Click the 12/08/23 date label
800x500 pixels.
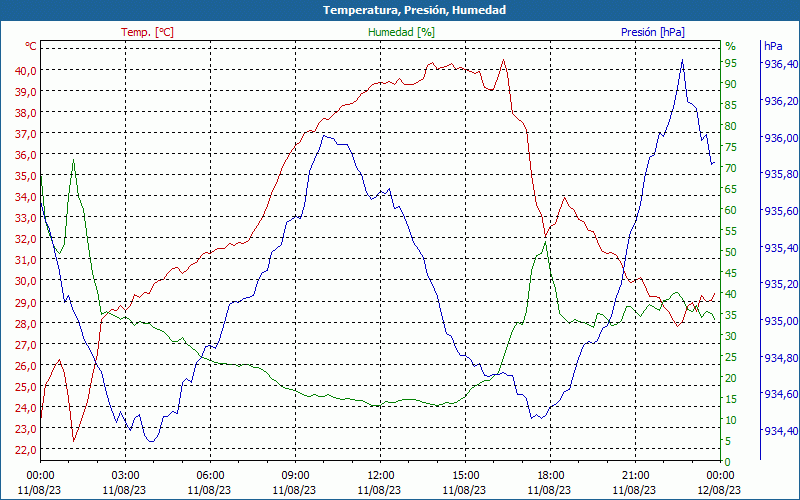click(x=720, y=490)
